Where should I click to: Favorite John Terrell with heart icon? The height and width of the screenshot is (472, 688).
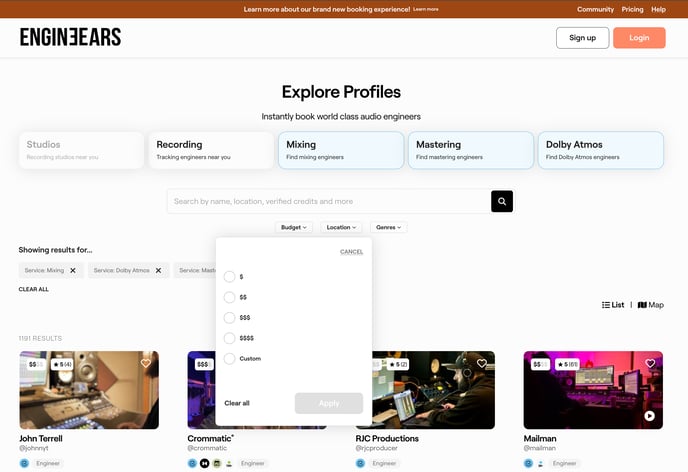click(x=146, y=363)
